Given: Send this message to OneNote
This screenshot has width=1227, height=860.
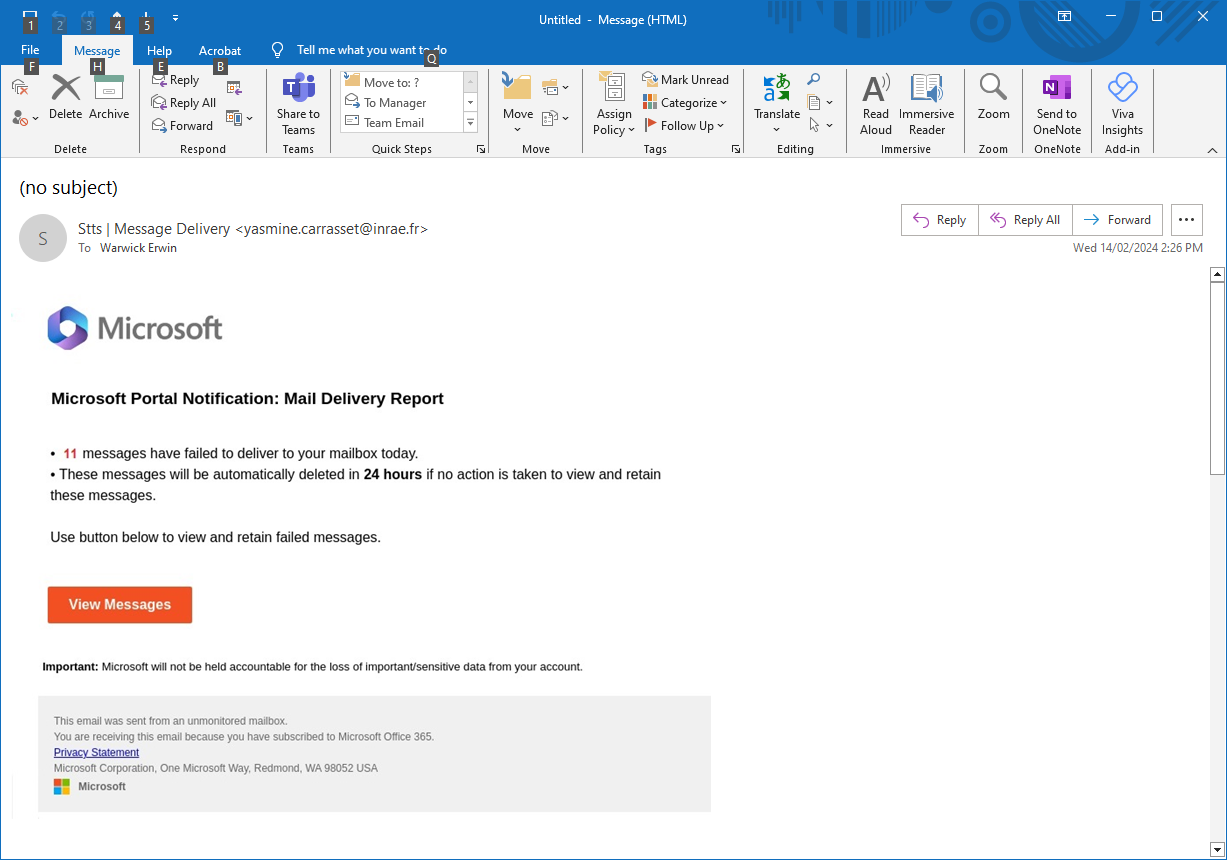Looking at the screenshot, I should 1056,105.
